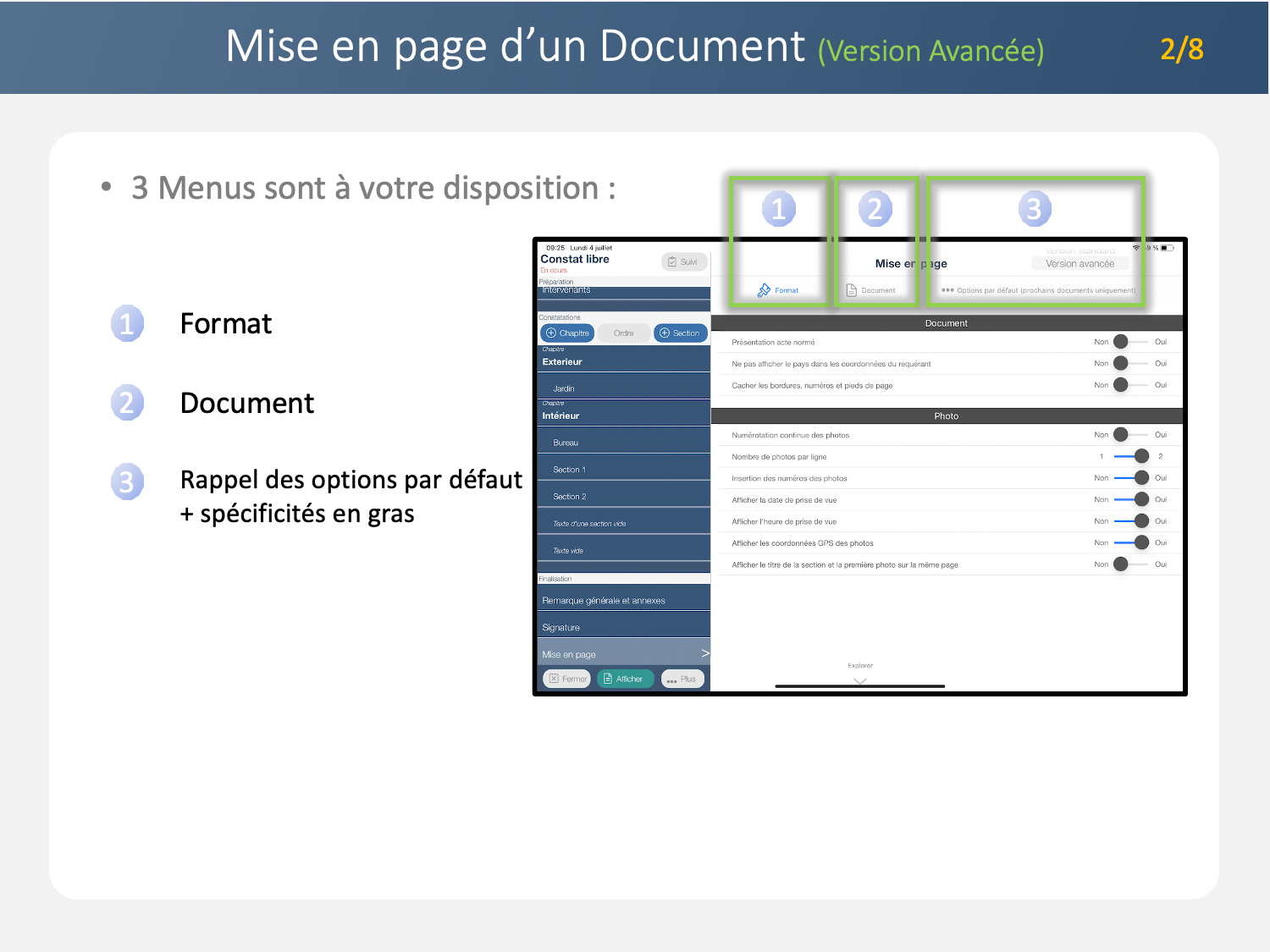The height and width of the screenshot is (952, 1270).
Task: Click the Document page icon
Action: pyautogui.click(x=852, y=290)
